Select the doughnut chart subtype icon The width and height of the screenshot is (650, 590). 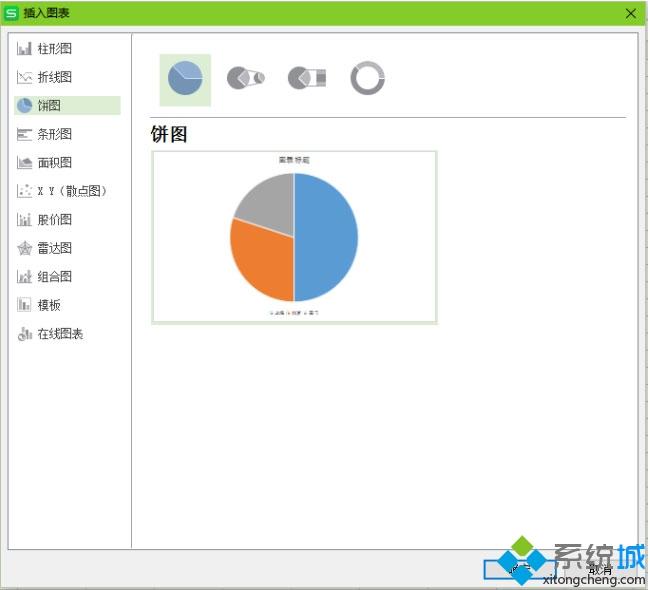(x=367, y=78)
